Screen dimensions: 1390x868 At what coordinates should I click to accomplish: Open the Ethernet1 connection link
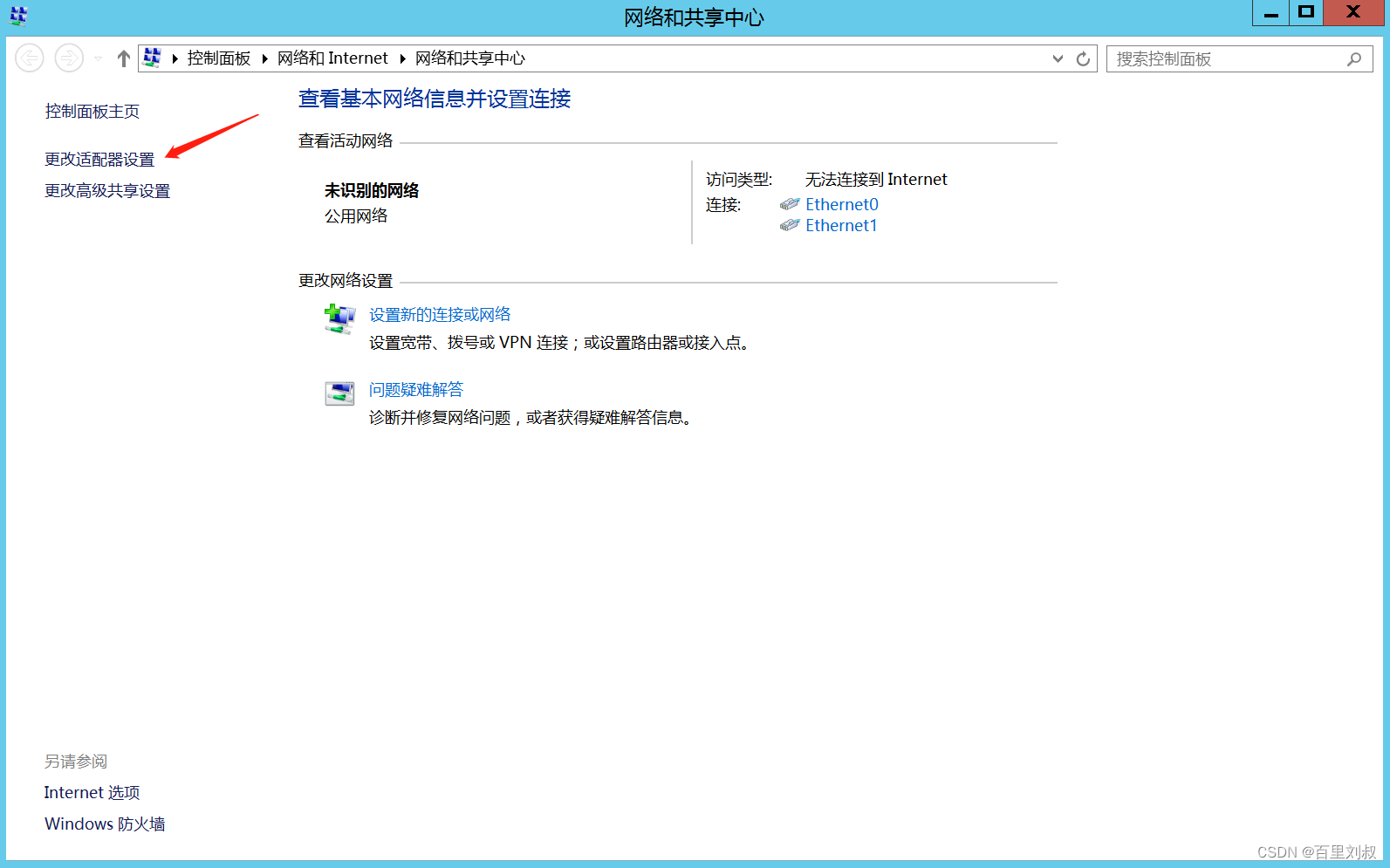click(x=841, y=225)
